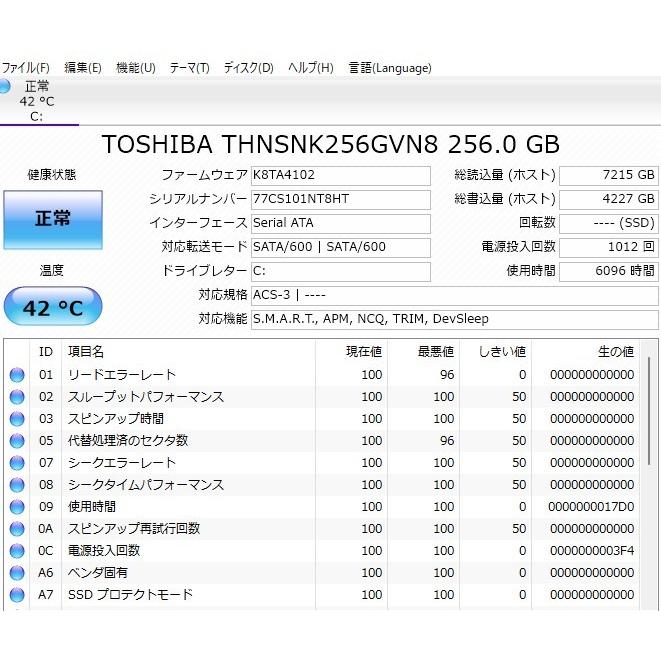Click the transfer mode field SATA/600 | SATA/600
The image size is (661, 661).
[341, 247]
